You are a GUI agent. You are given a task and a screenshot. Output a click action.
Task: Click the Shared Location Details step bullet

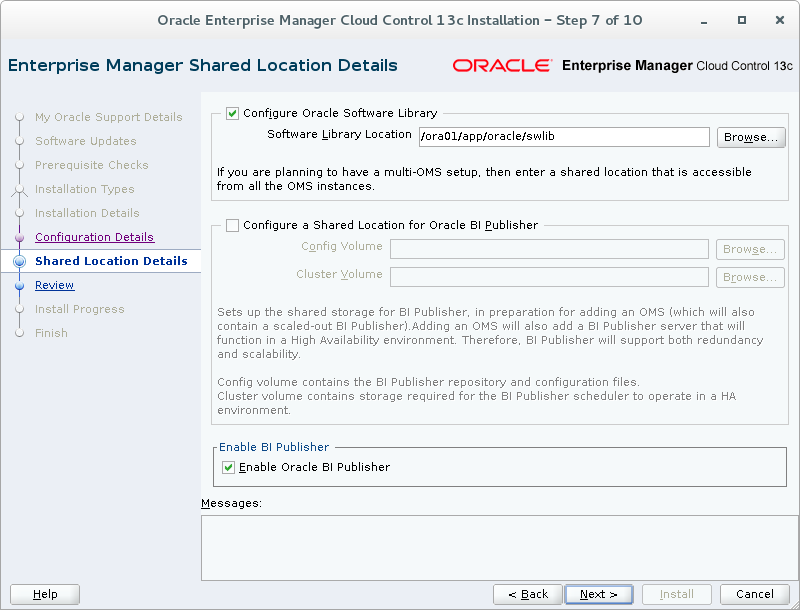(19, 261)
